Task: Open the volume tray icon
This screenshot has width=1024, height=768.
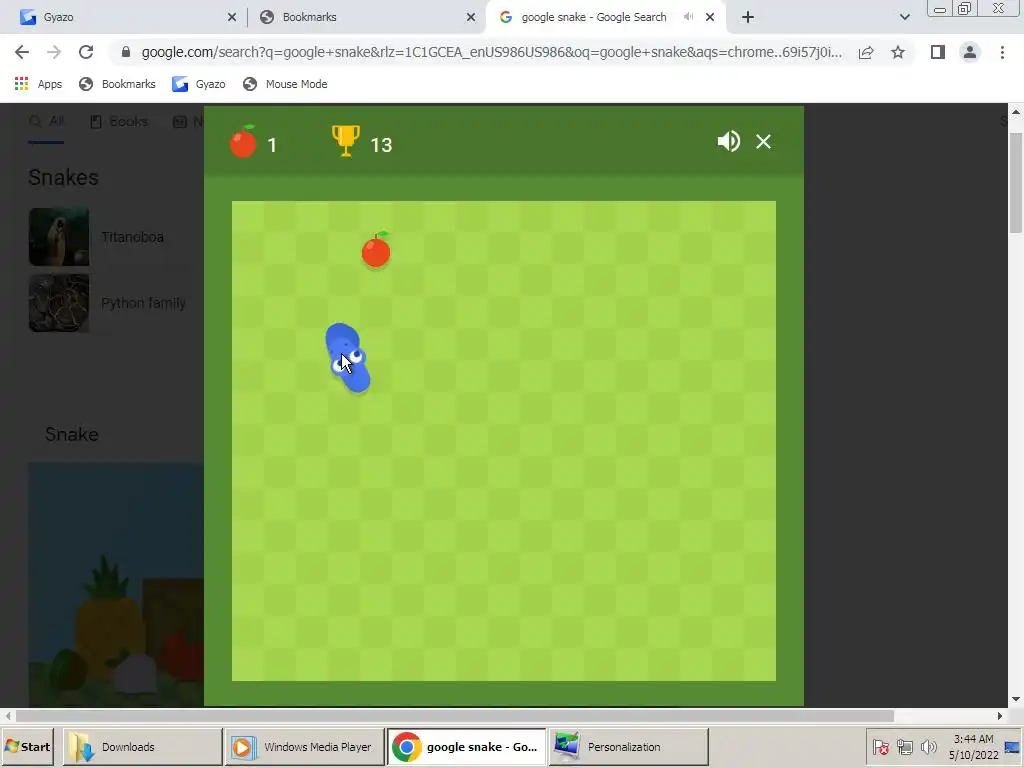Action: coord(928,746)
